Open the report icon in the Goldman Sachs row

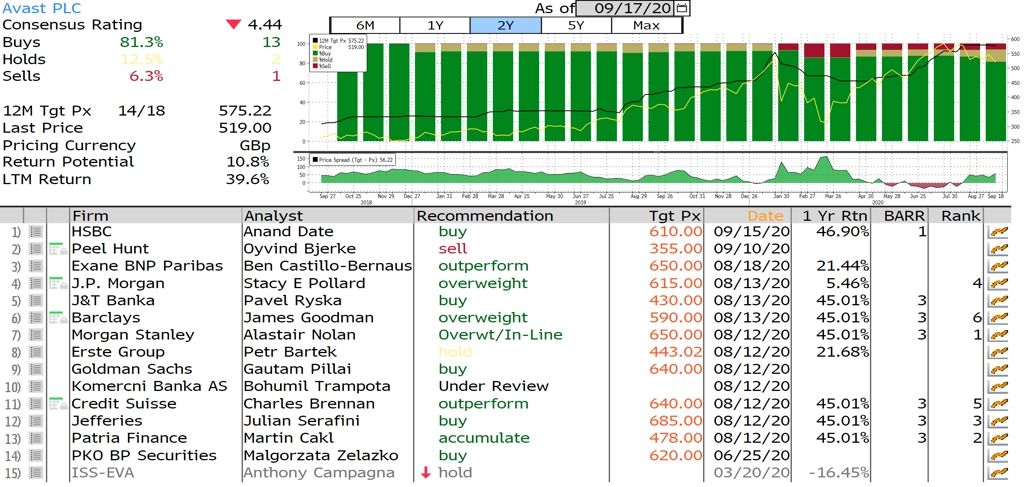37,369
